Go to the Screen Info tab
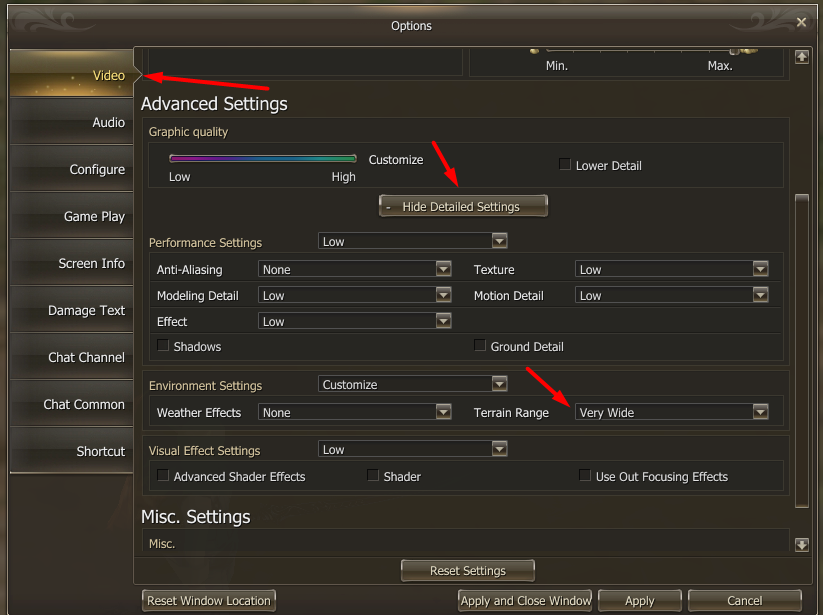This screenshot has width=823, height=615. [72, 263]
